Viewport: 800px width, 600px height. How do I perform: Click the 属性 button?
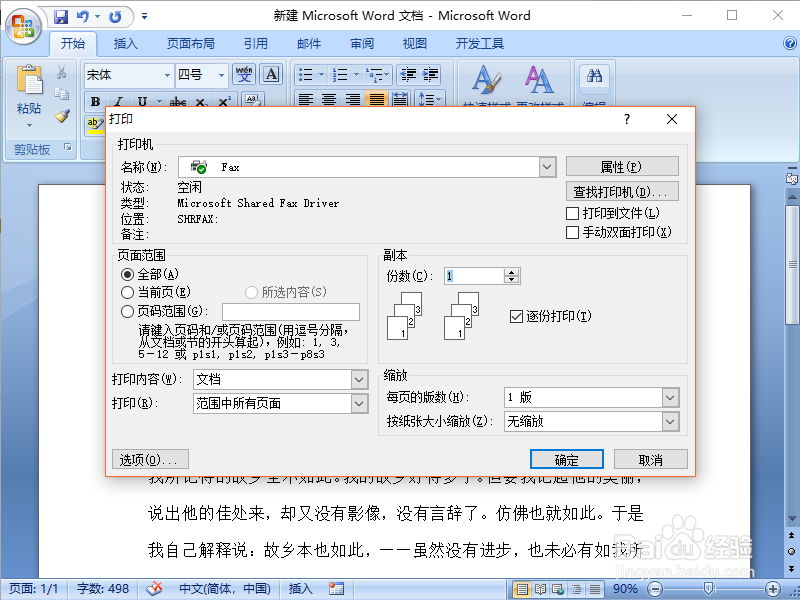click(x=621, y=165)
